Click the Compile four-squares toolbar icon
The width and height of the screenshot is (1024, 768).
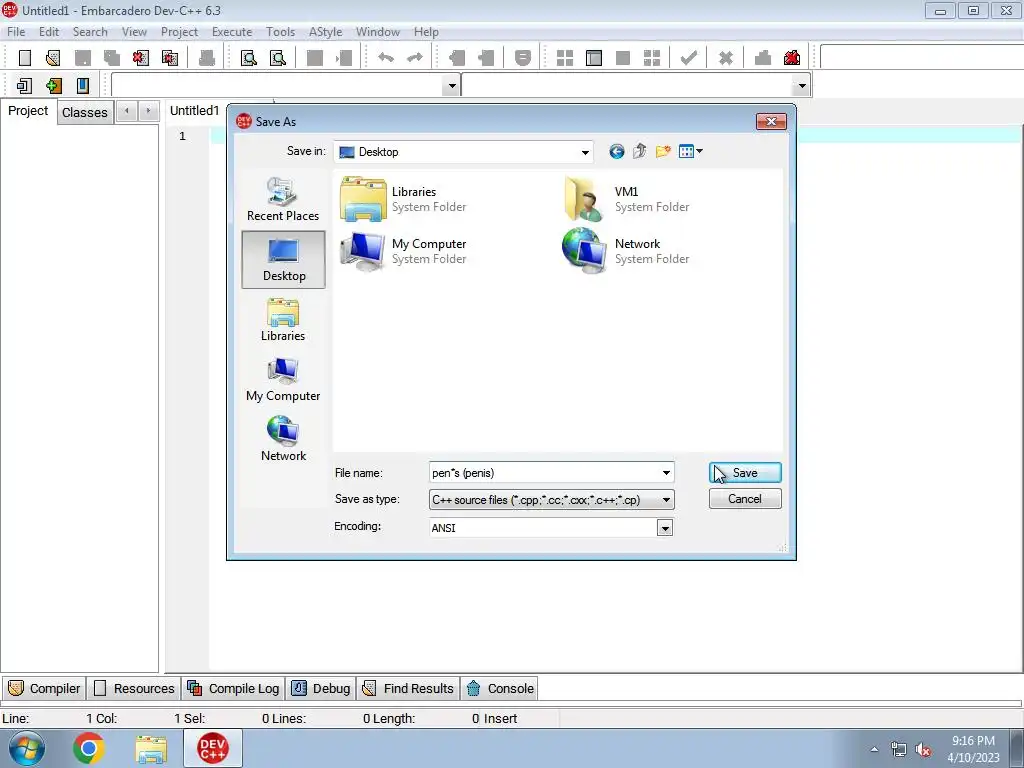(x=565, y=58)
